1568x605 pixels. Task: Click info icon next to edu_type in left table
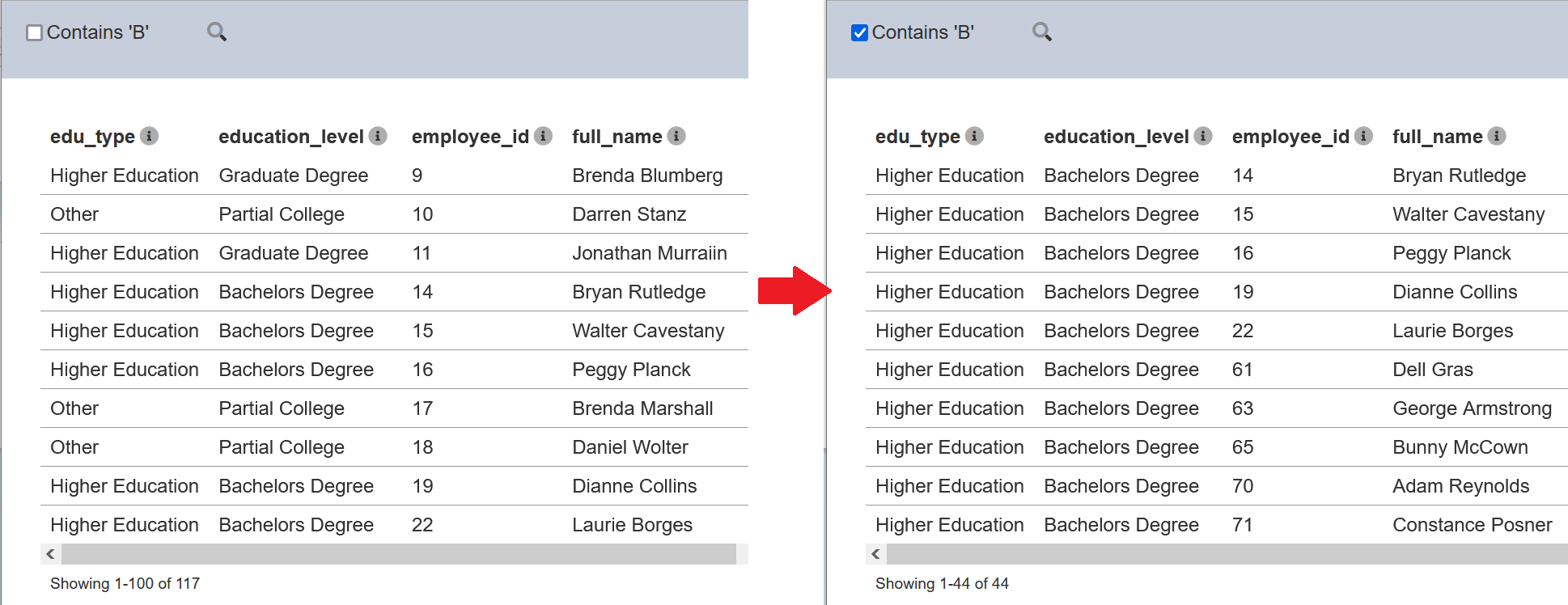[149, 136]
